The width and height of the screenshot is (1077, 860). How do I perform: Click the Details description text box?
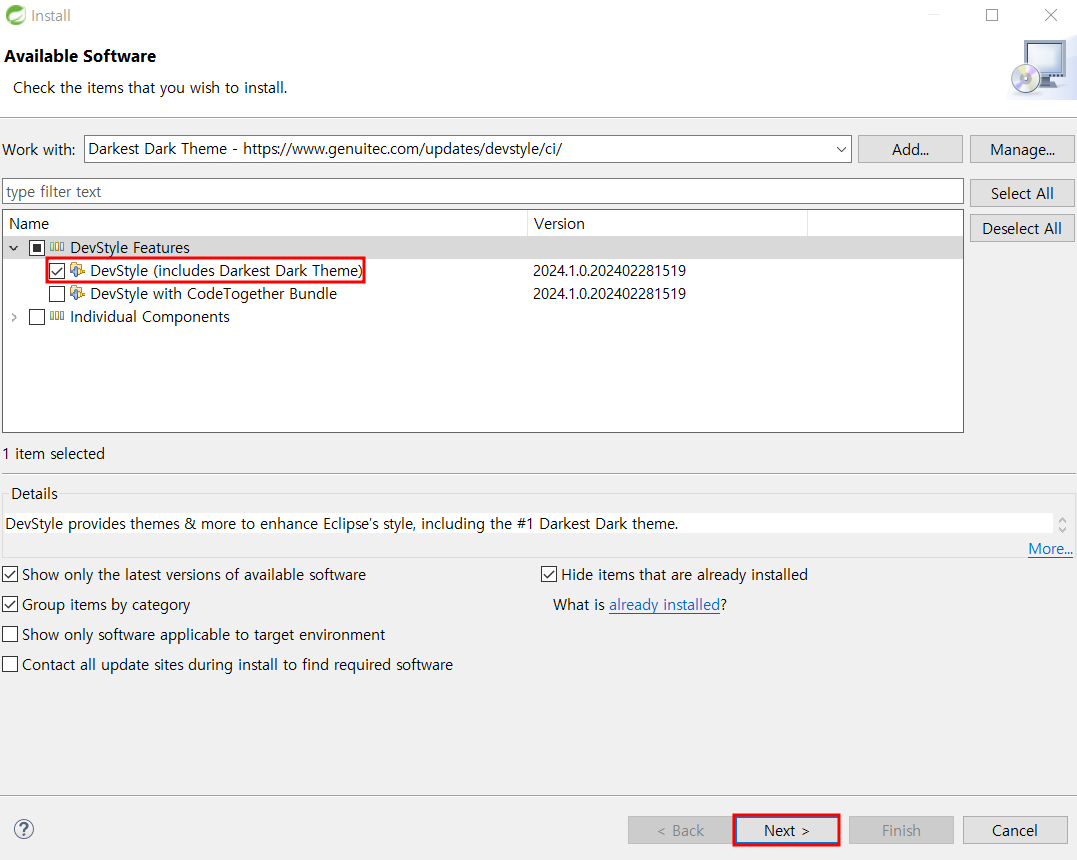click(x=528, y=523)
